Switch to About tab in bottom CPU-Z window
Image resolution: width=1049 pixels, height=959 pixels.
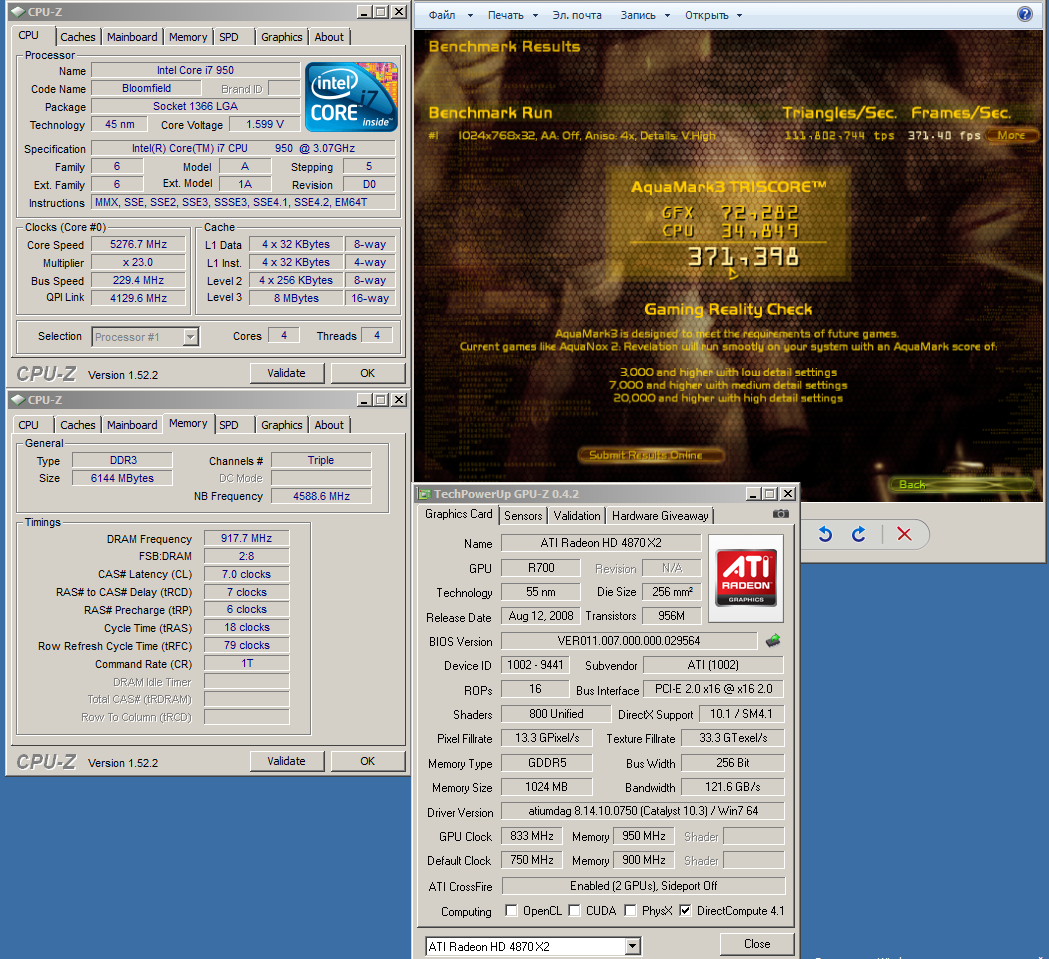point(329,425)
